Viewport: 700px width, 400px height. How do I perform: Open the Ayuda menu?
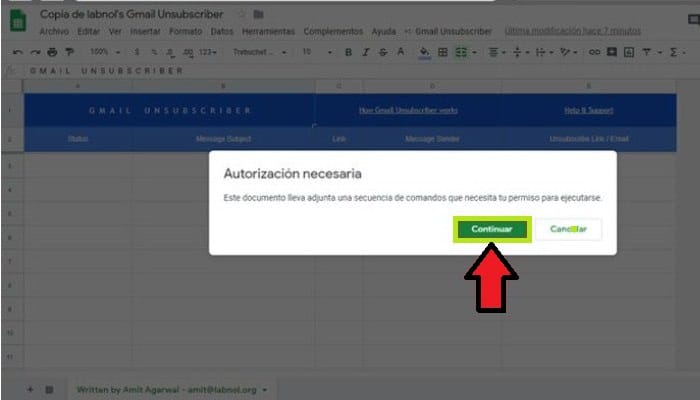pos(383,31)
